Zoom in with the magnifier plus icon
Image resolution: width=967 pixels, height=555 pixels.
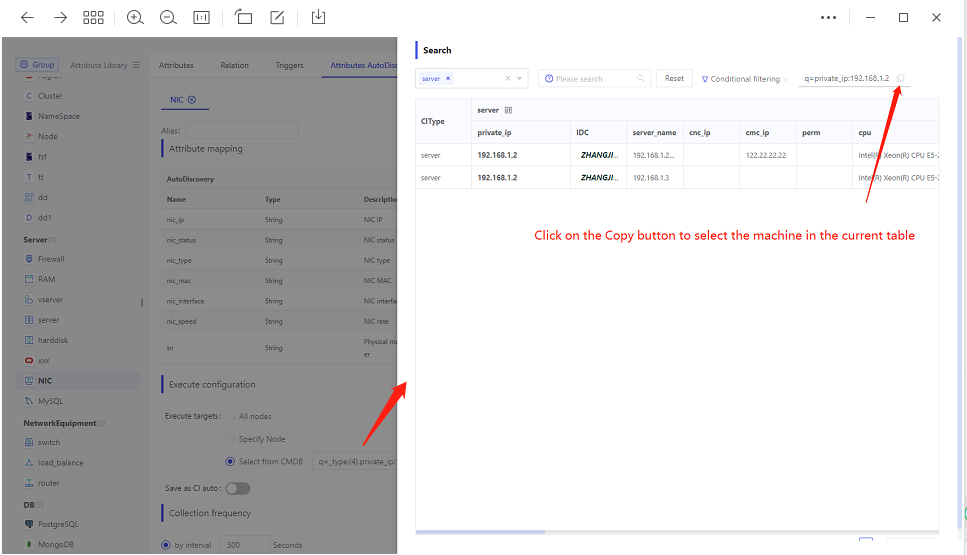pos(135,17)
